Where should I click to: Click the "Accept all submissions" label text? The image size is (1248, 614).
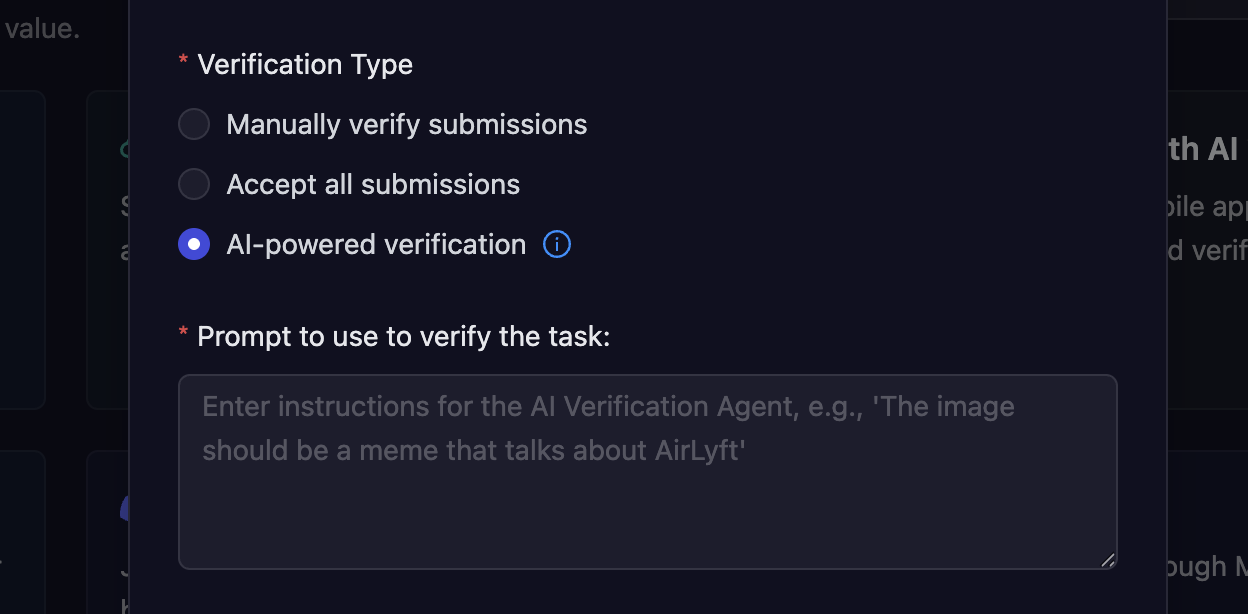coord(373,184)
